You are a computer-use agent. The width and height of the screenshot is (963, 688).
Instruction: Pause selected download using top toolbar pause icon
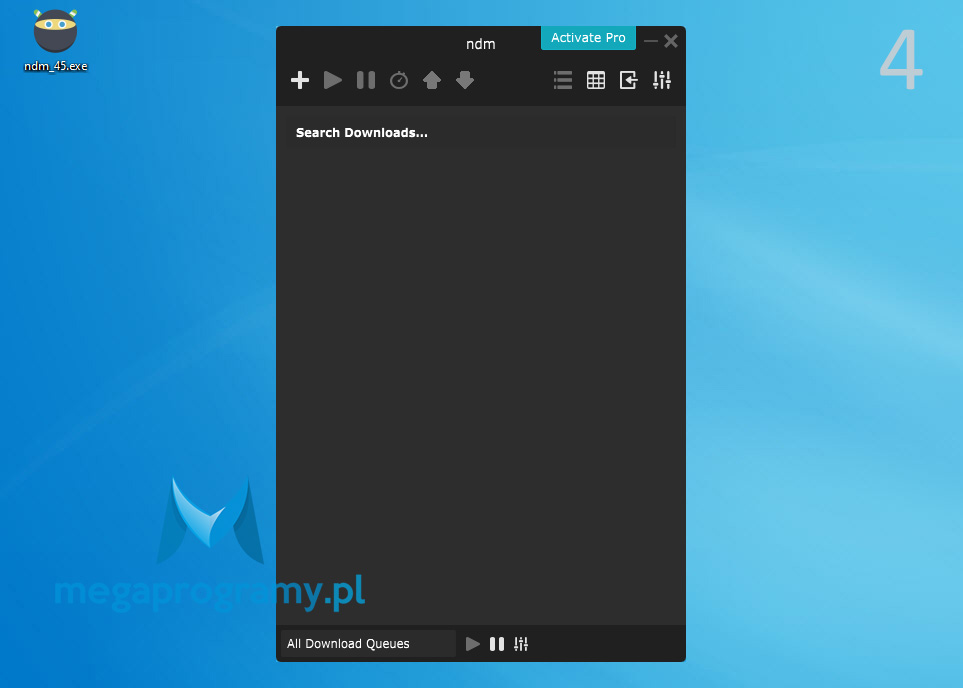[x=366, y=80]
